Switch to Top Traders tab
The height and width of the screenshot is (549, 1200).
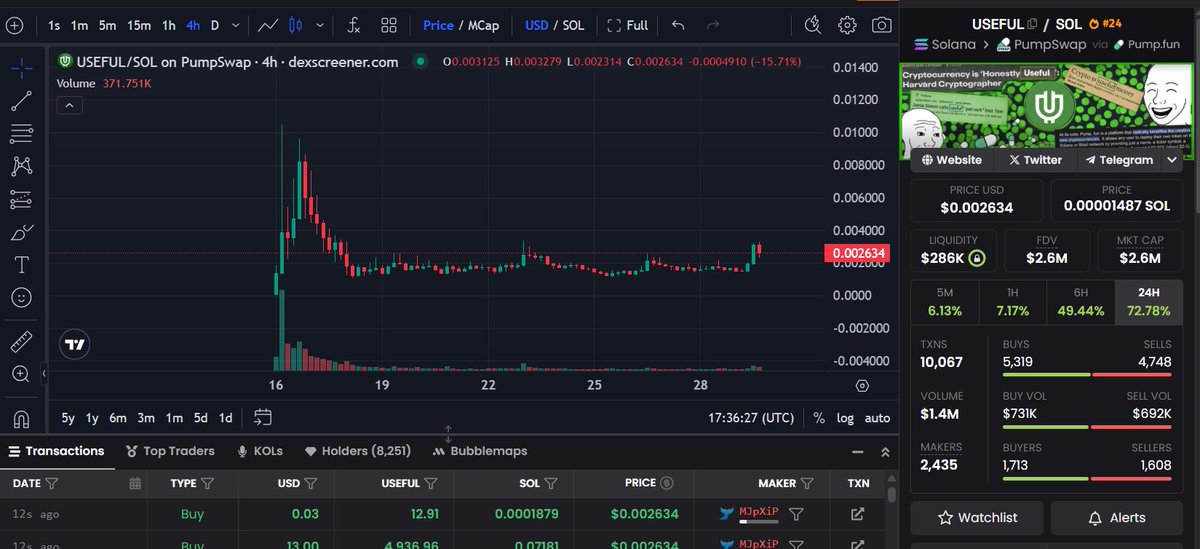tap(171, 451)
